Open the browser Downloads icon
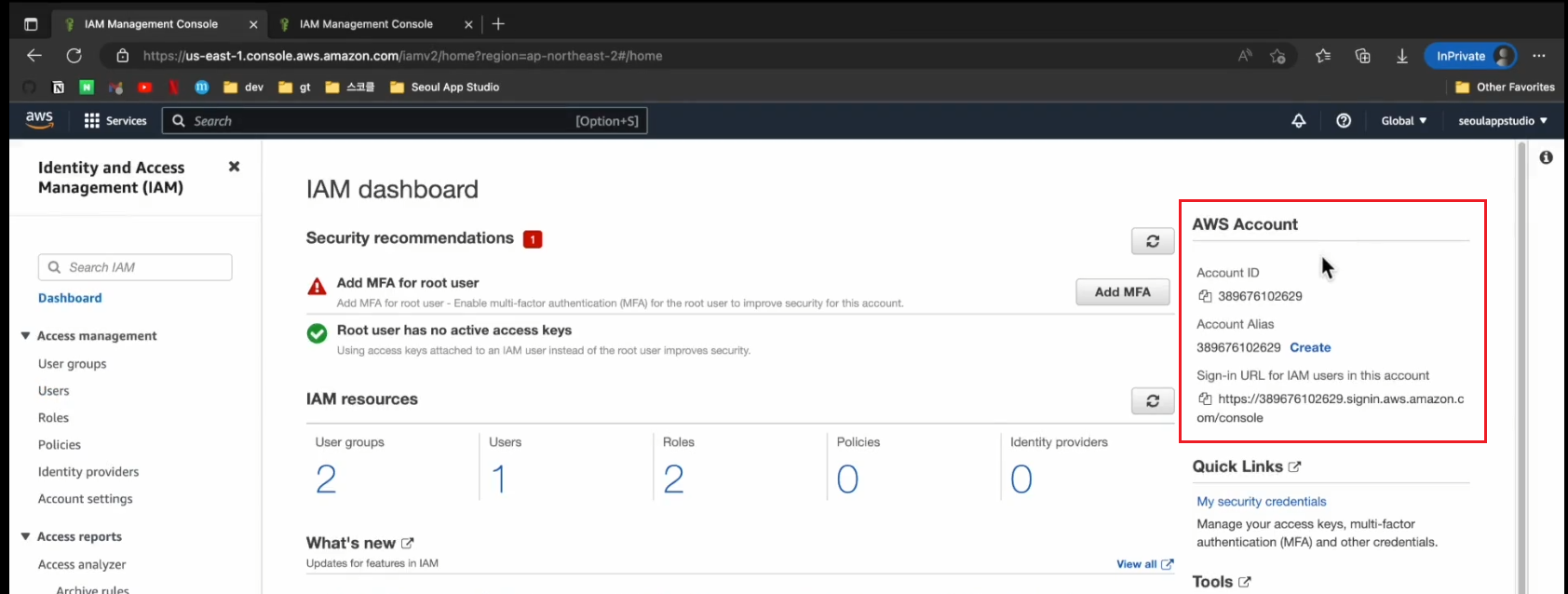Viewport: 1568px width, 594px height. [1402, 56]
